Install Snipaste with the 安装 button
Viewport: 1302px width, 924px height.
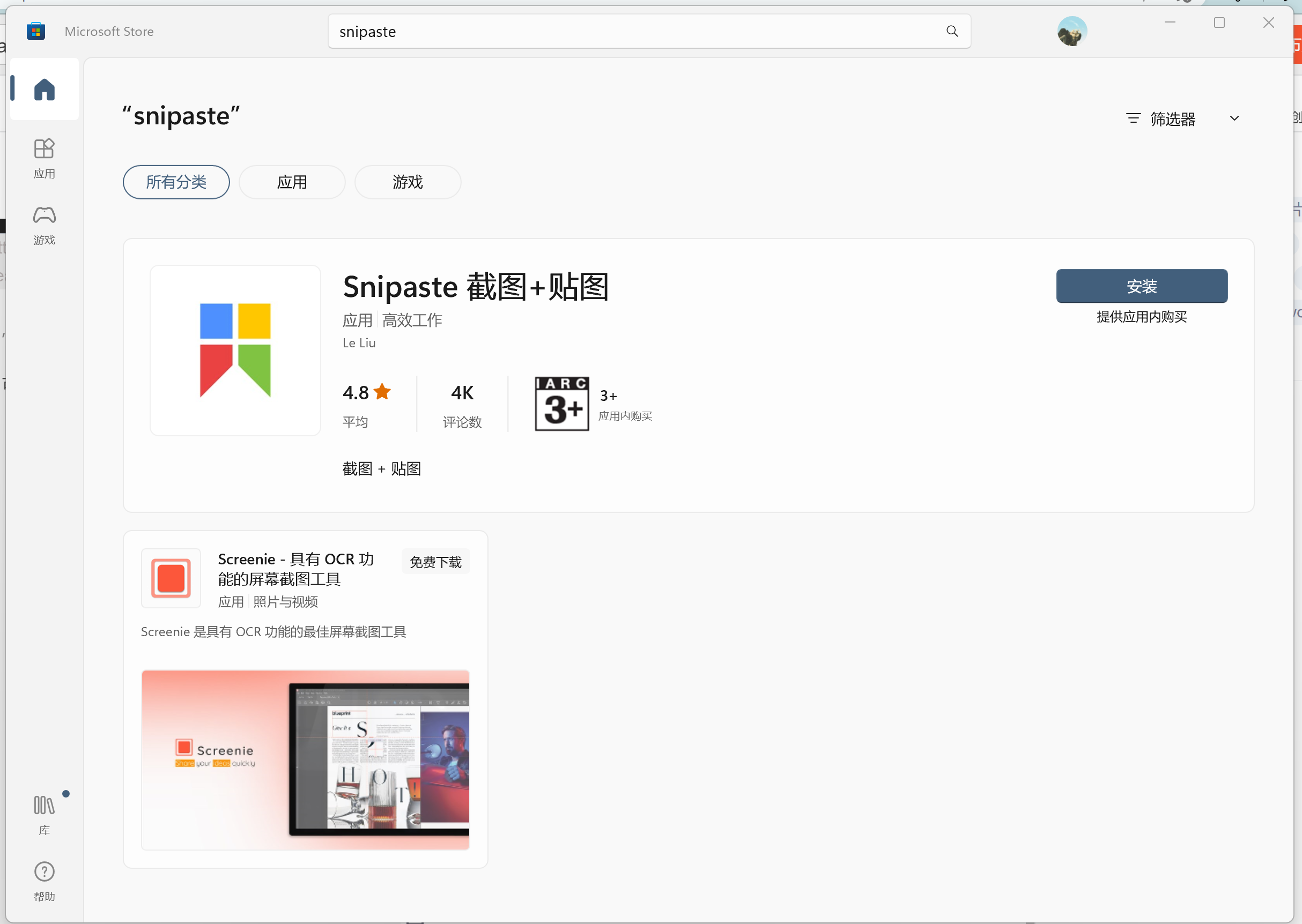(1142, 286)
